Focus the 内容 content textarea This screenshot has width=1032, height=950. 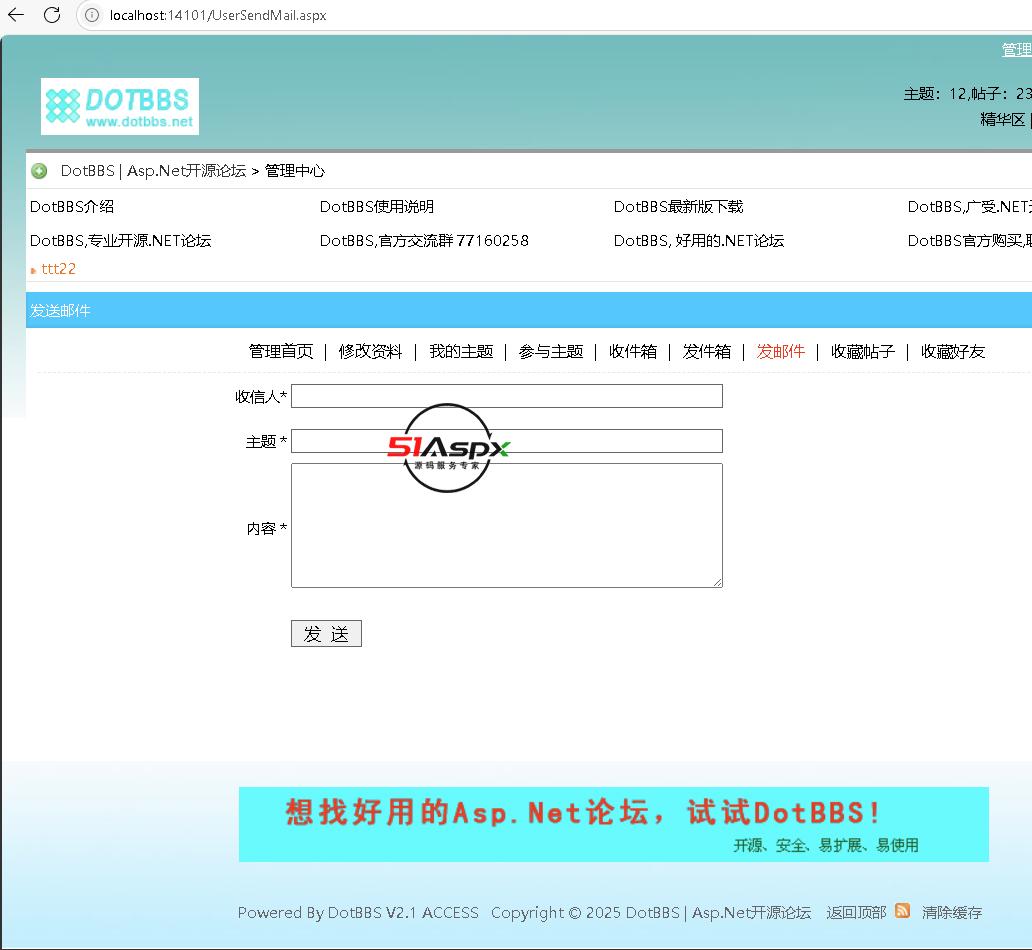(x=507, y=525)
